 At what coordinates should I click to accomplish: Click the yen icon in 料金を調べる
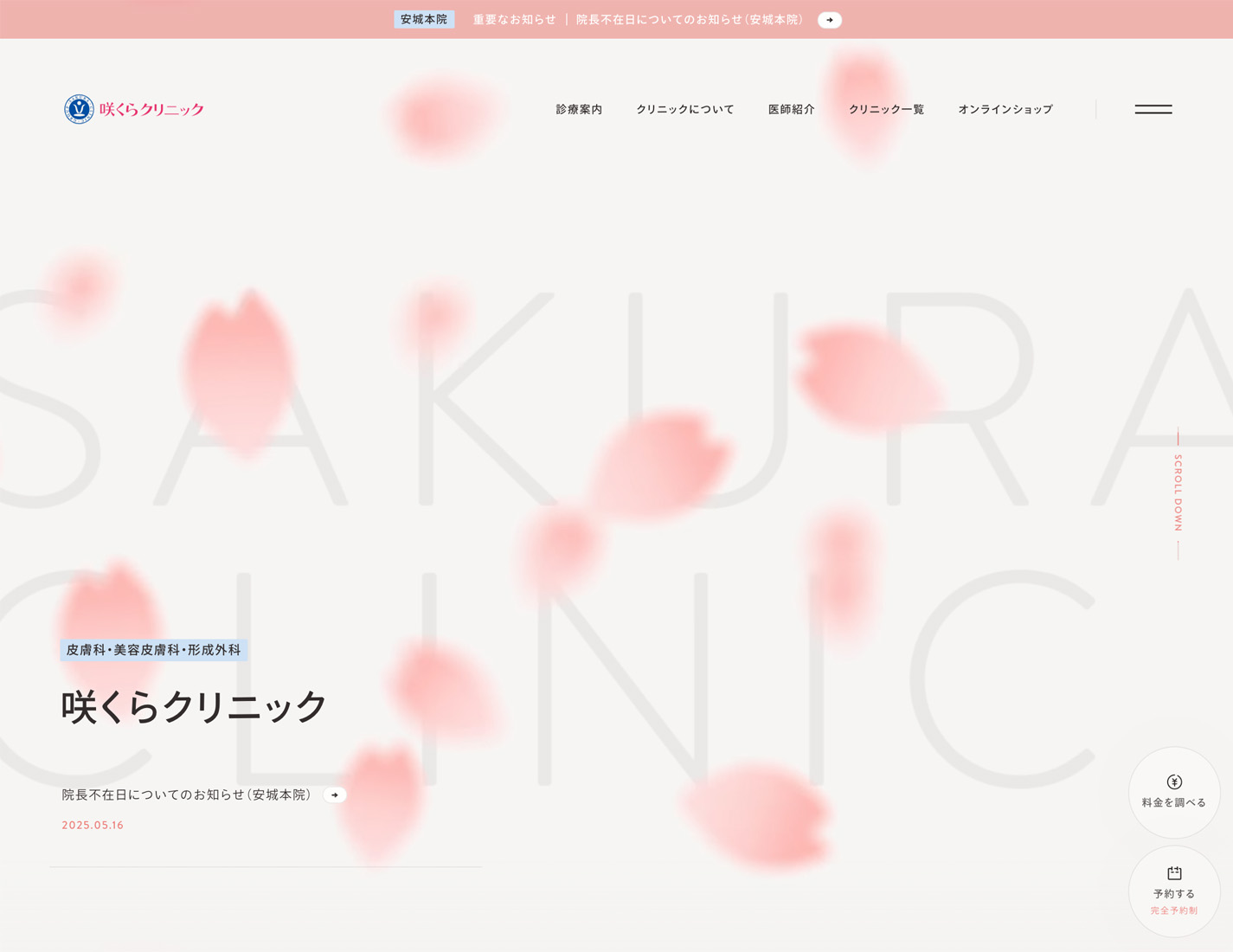click(x=1174, y=782)
